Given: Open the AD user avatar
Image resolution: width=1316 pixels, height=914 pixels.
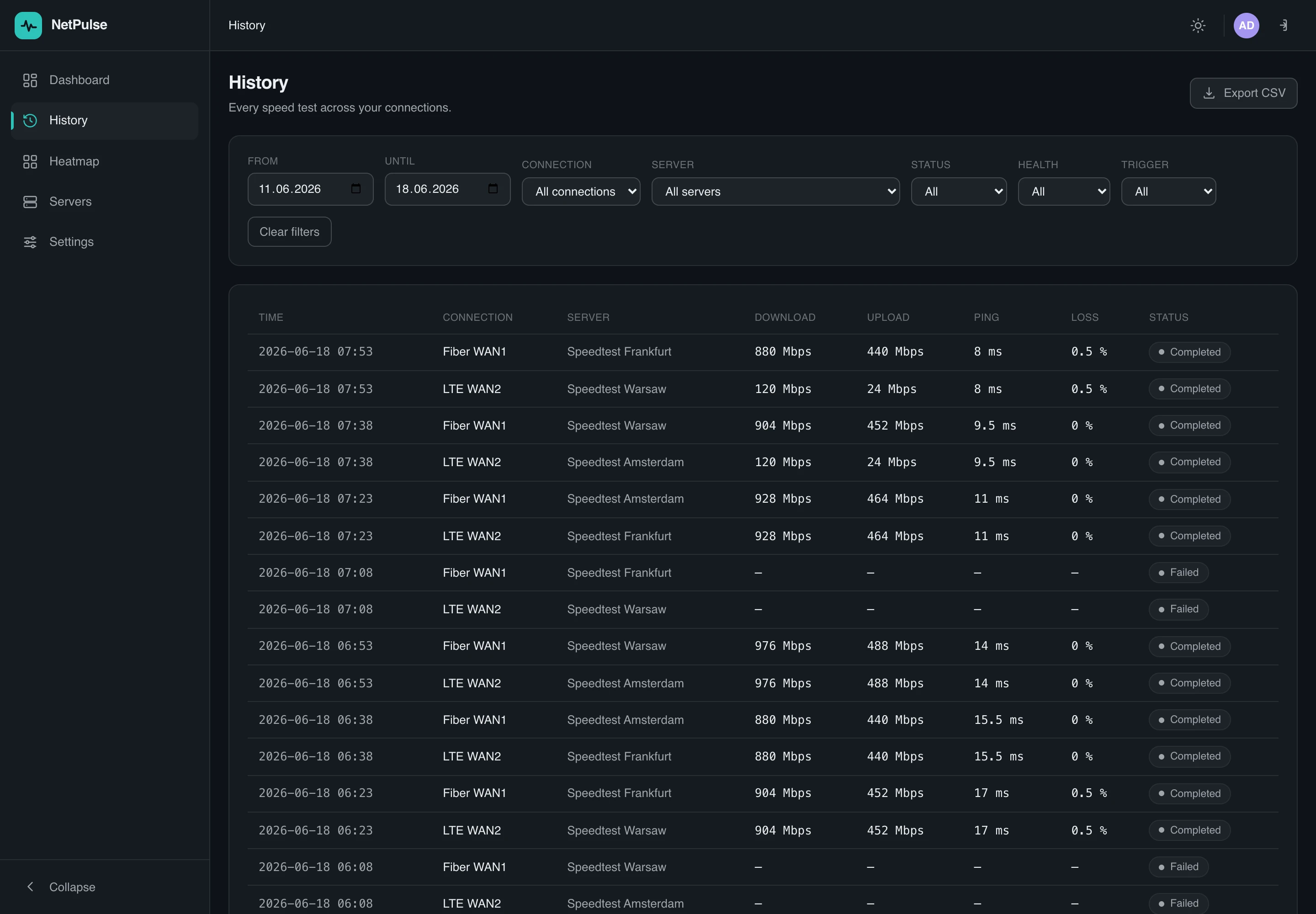Looking at the screenshot, I should point(1246,25).
